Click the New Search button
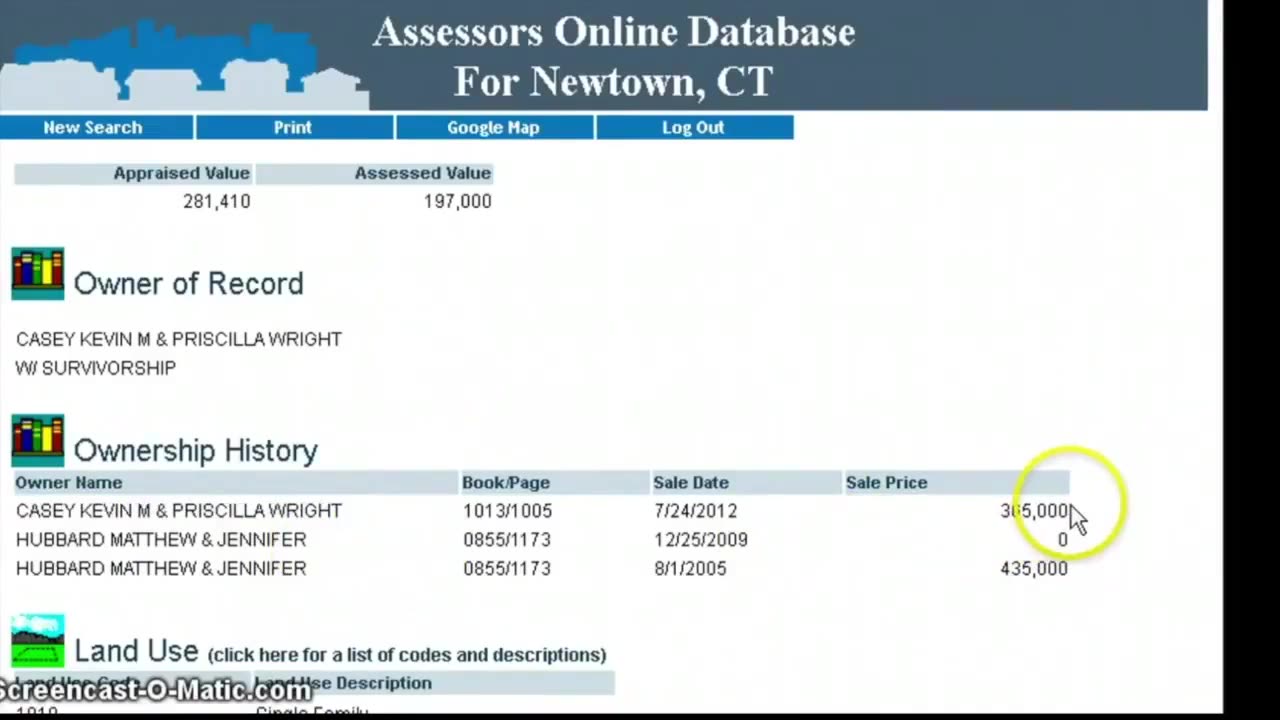Viewport: 1280px width, 720px height. click(x=96, y=127)
